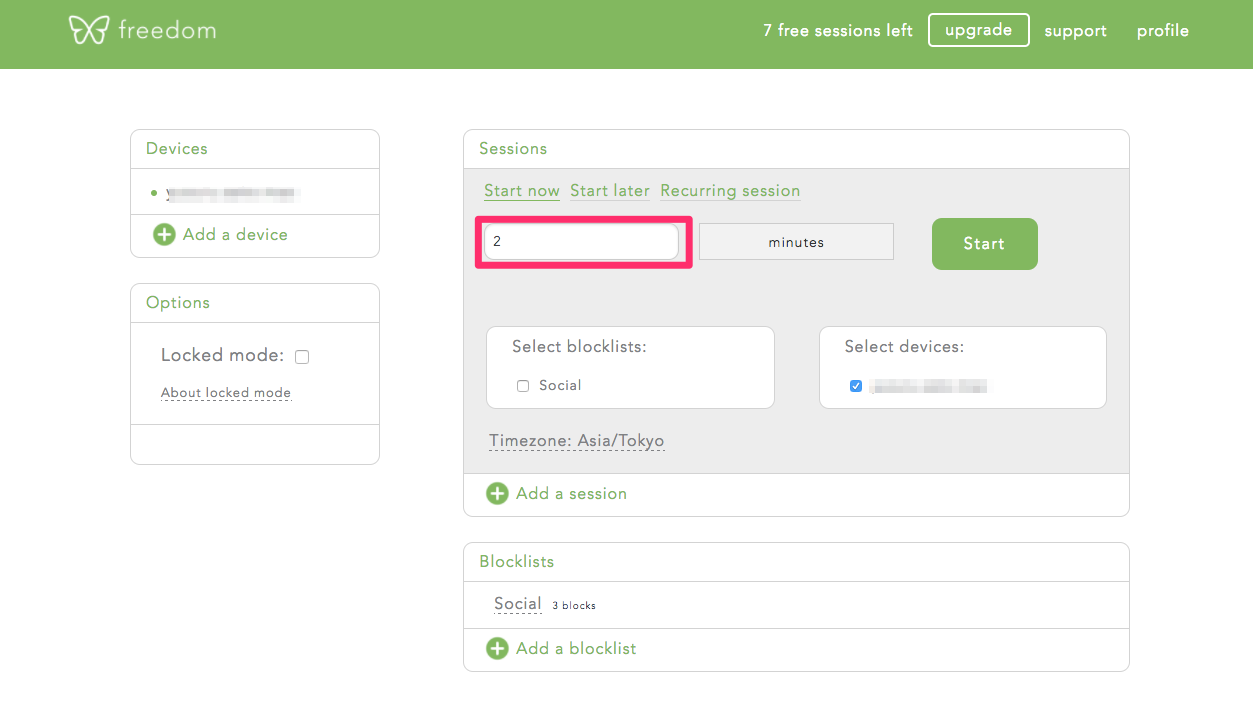
Task: Switch to the Recurring session tab
Action: coord(730,191)
